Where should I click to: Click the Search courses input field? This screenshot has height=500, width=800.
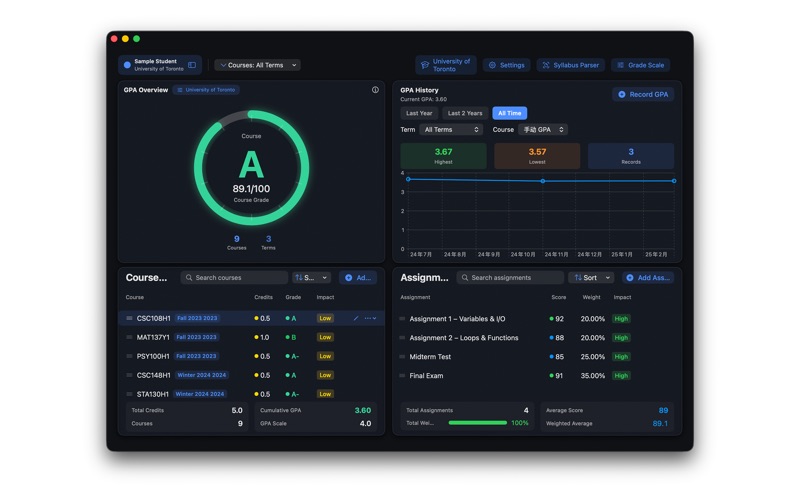(x=234, y=278)
